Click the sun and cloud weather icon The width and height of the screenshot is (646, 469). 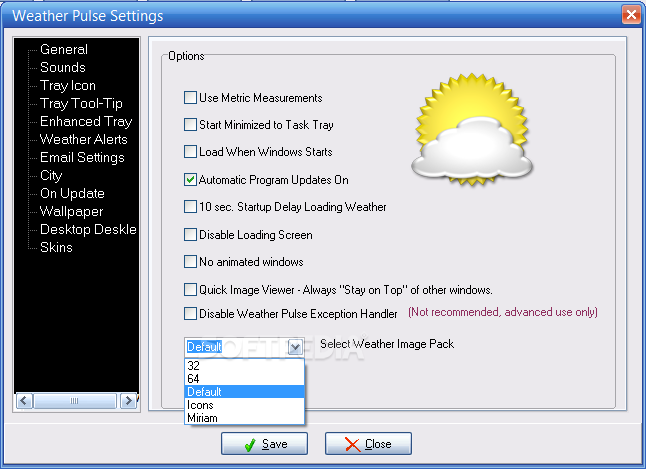[x=472, y=129]
